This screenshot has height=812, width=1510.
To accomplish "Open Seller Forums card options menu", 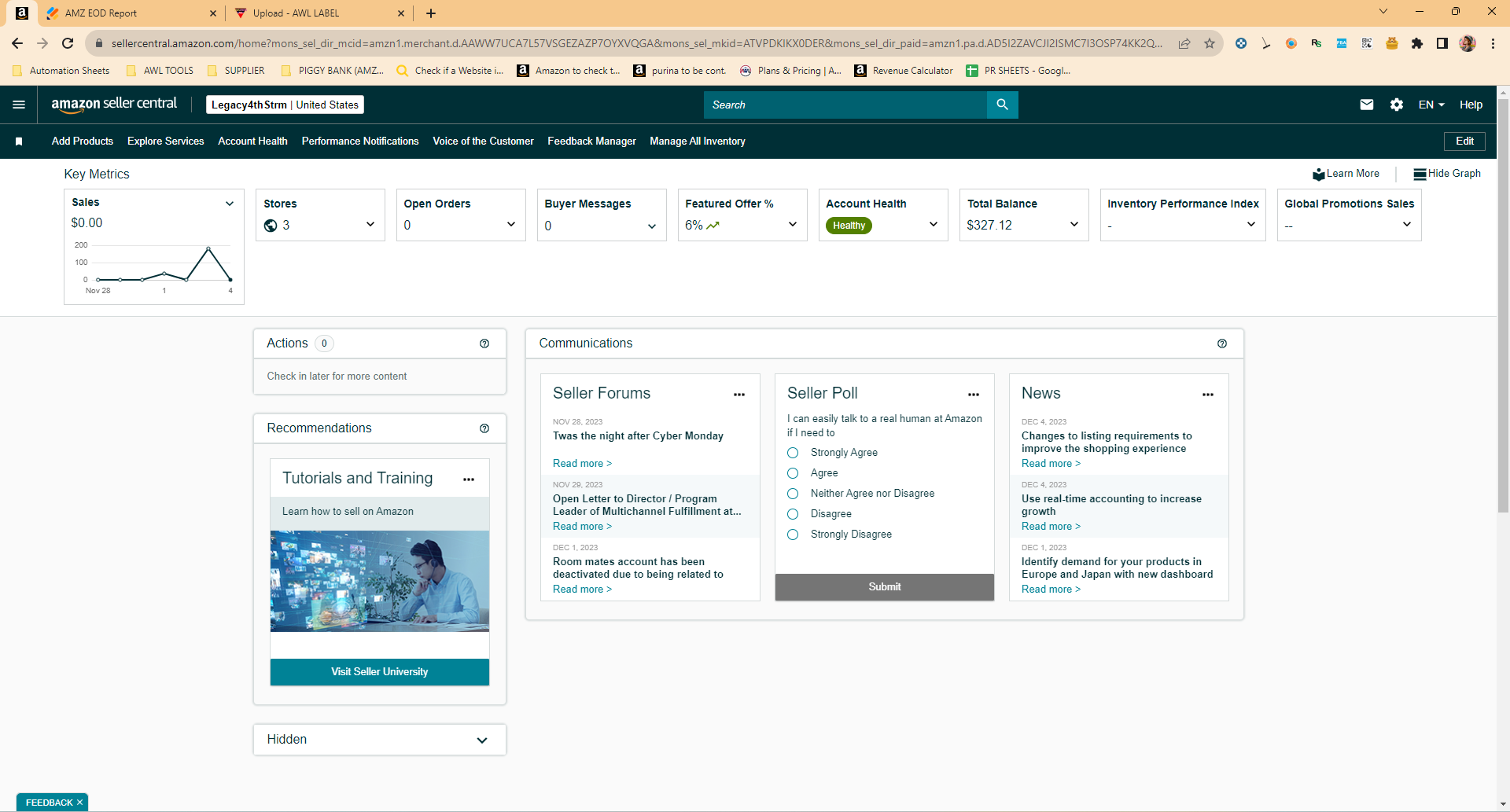I will 739,395.
